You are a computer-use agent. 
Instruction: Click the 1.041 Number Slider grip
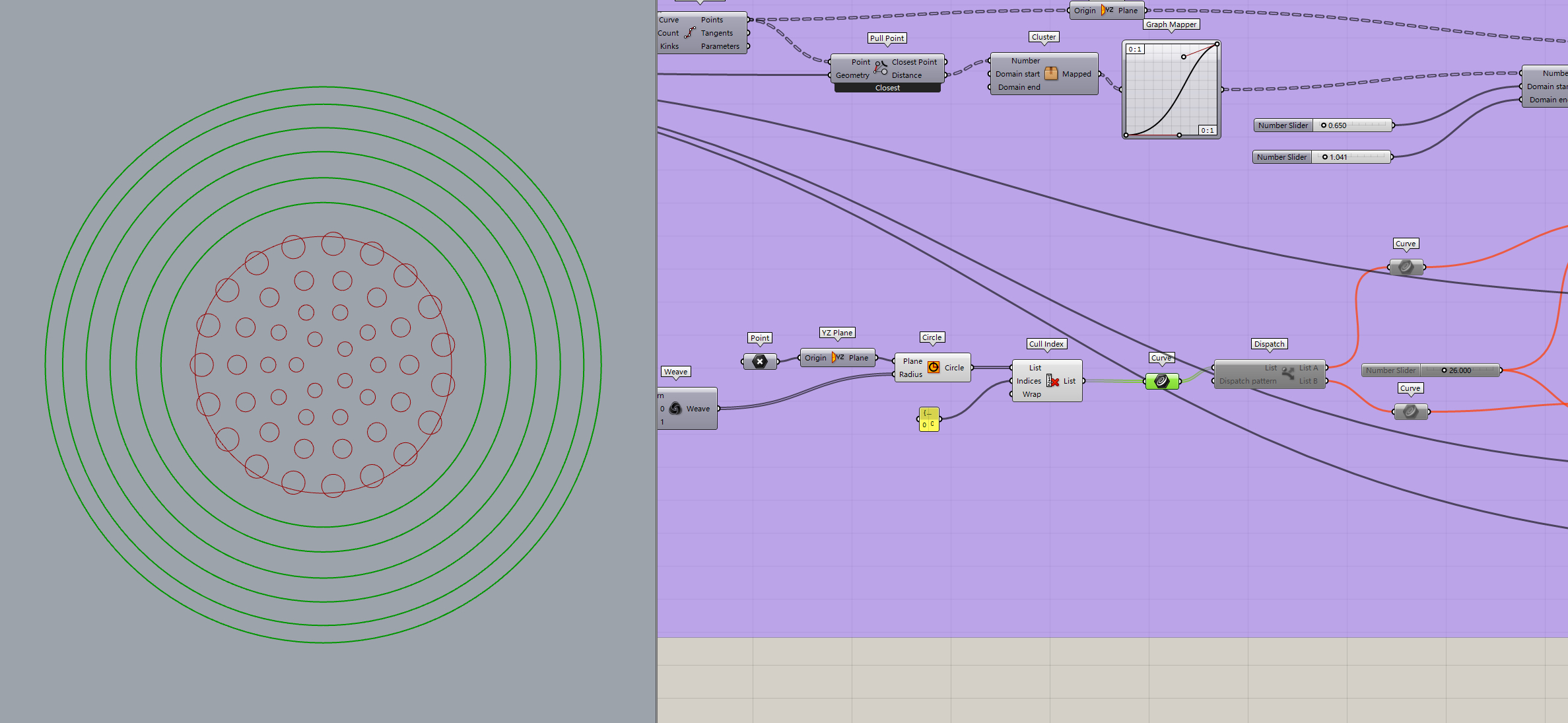1324,157
